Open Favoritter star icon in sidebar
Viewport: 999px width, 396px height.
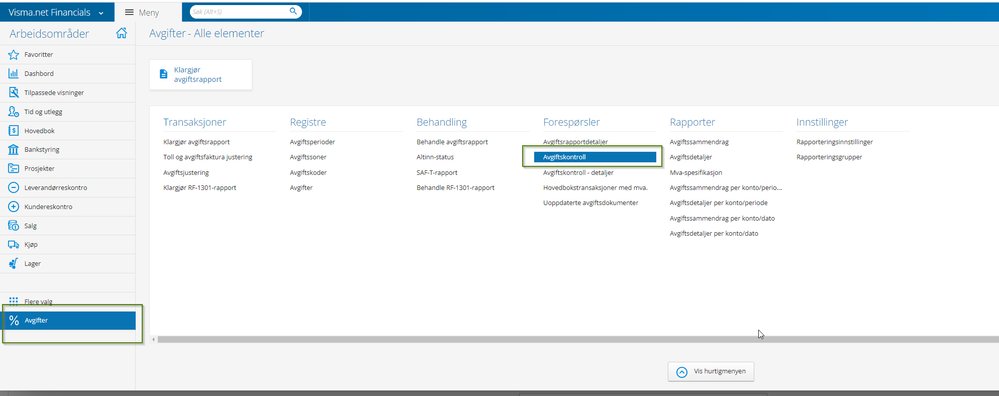point(13,55)
